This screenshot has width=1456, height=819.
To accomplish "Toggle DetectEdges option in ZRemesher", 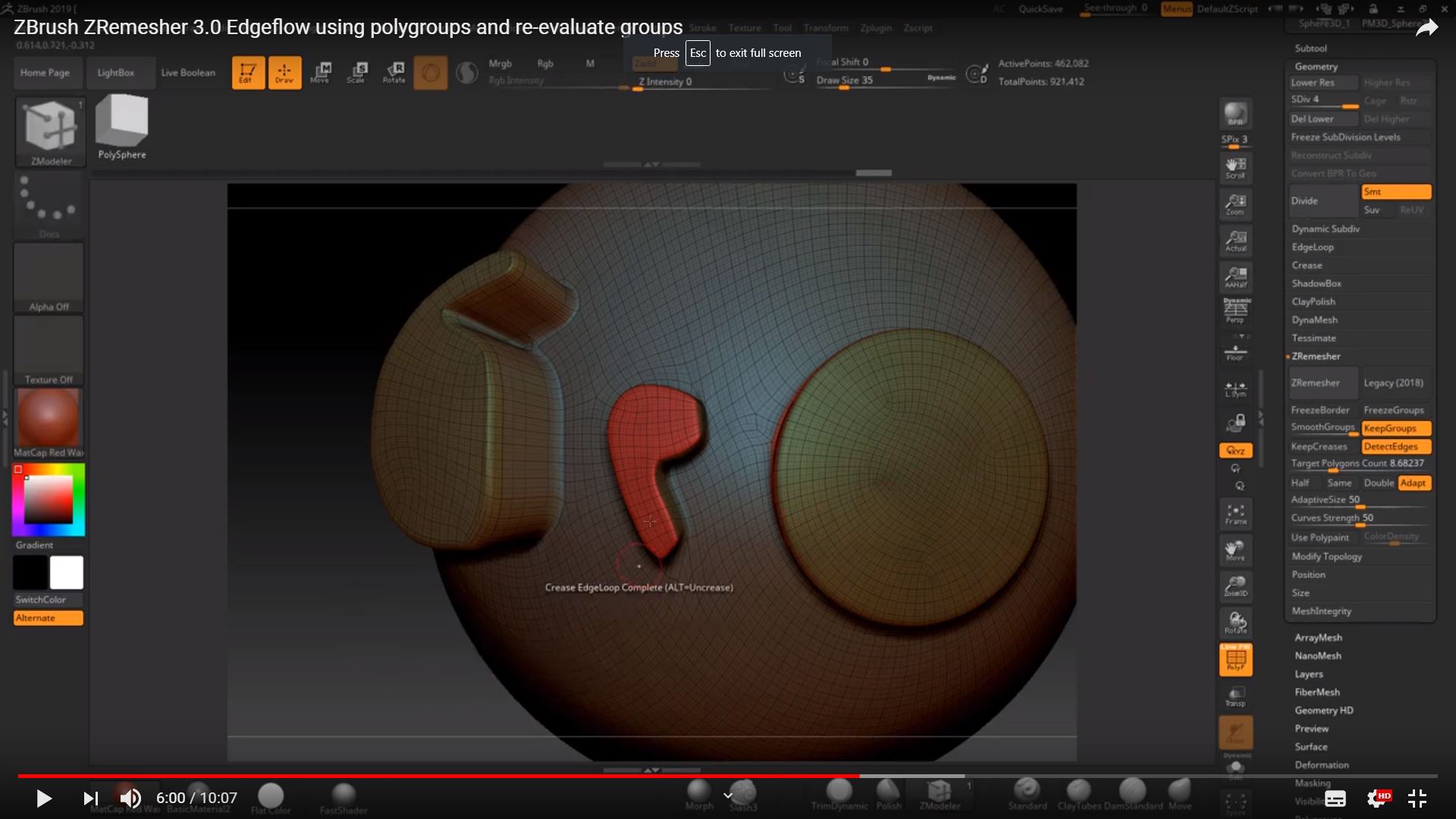I will 1391,446.
